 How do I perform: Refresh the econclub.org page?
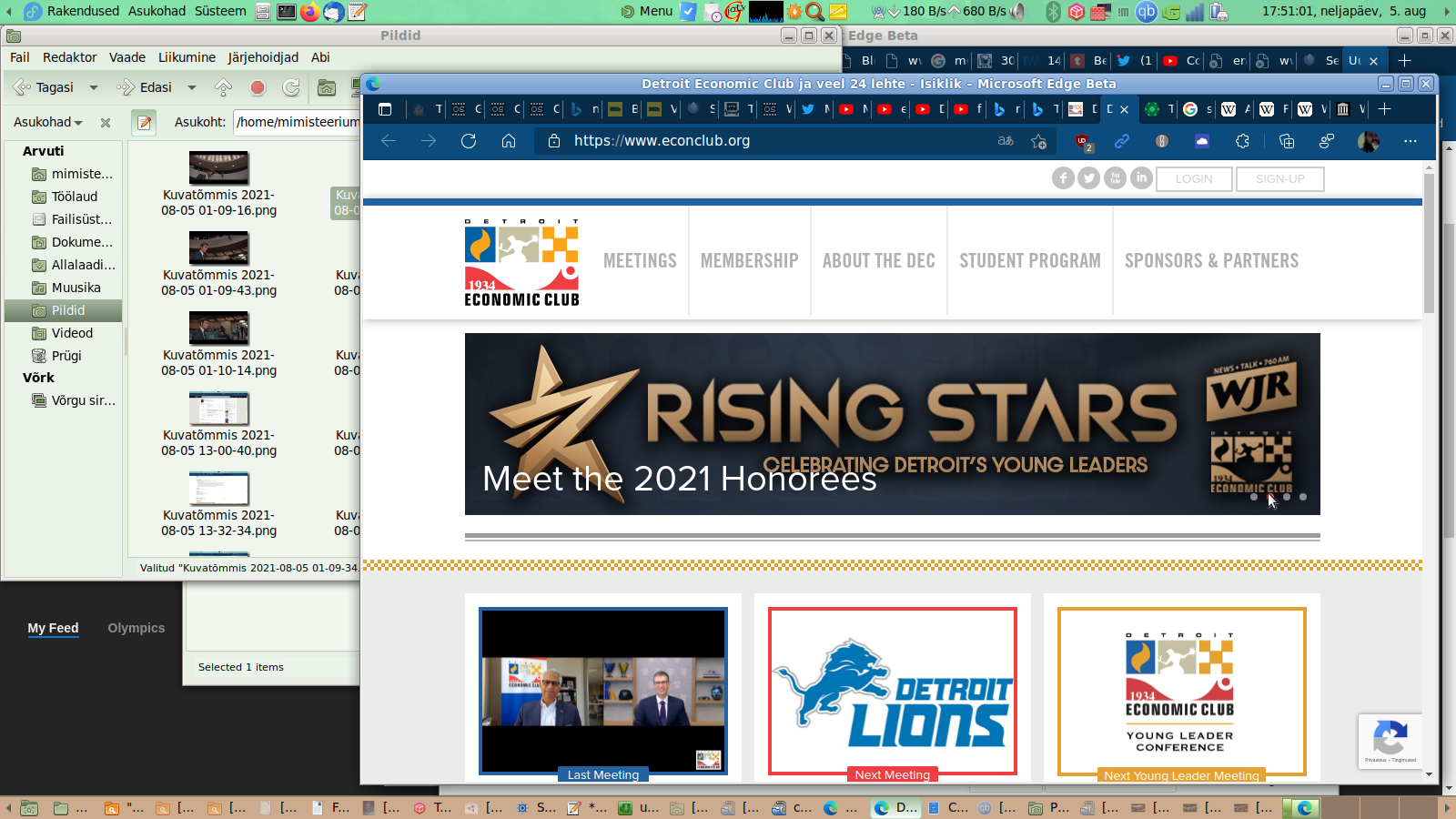click(469, 141)
